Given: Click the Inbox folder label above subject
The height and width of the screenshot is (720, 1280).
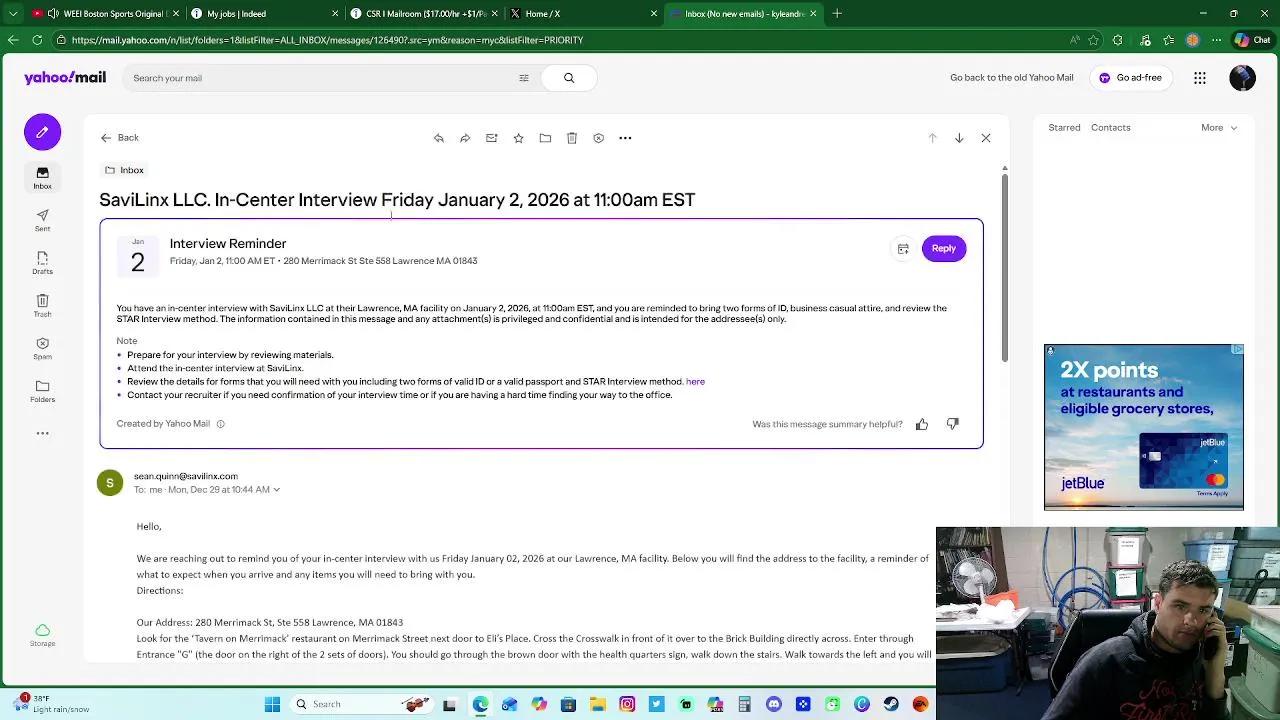Looking at the screenshot, I should [125, 170].
